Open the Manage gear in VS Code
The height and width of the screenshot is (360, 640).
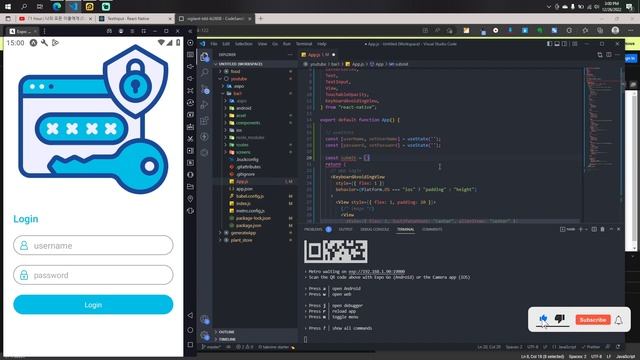204,336
